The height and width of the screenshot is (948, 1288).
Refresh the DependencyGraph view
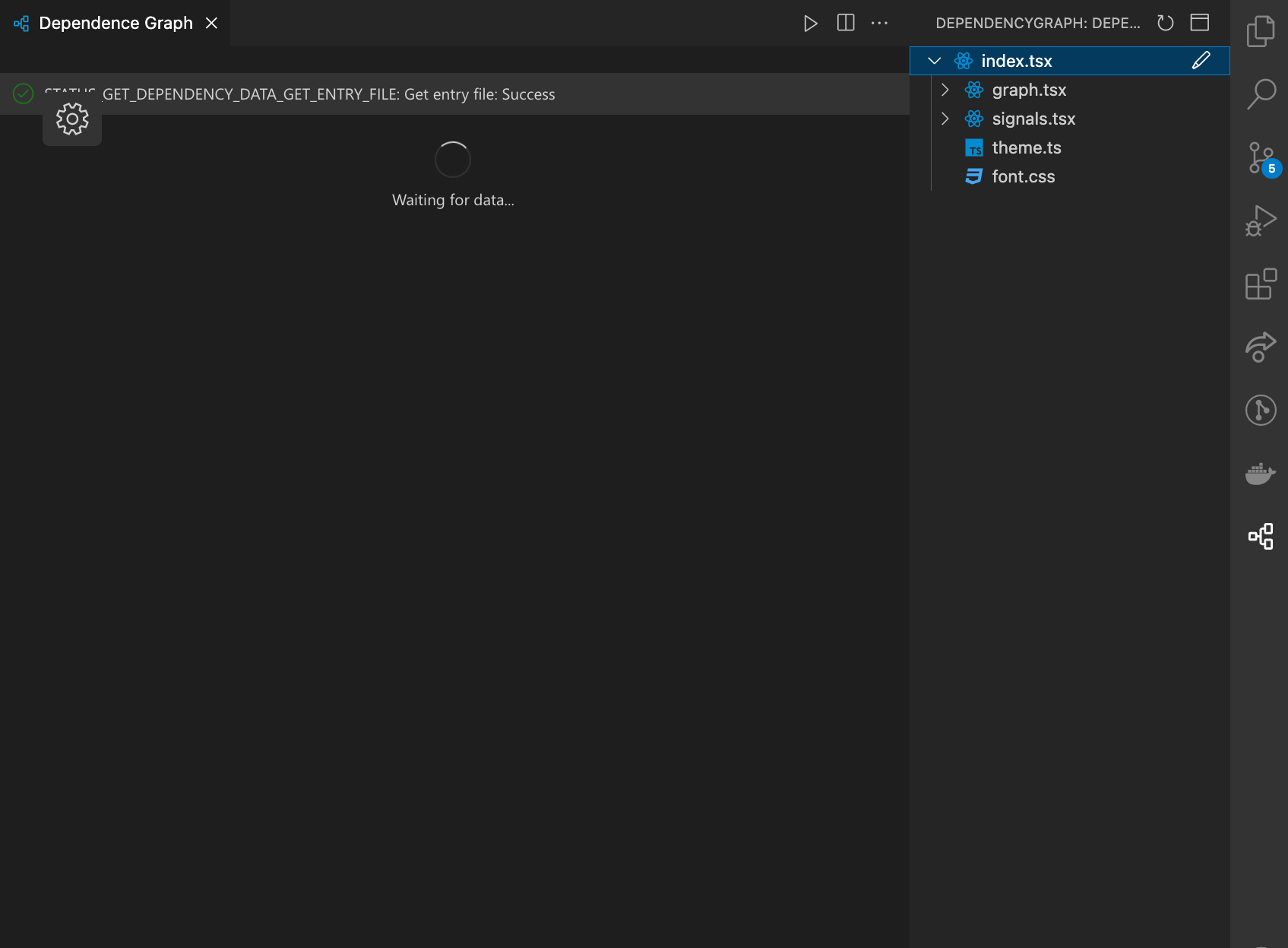click(x=1165, y=23)
